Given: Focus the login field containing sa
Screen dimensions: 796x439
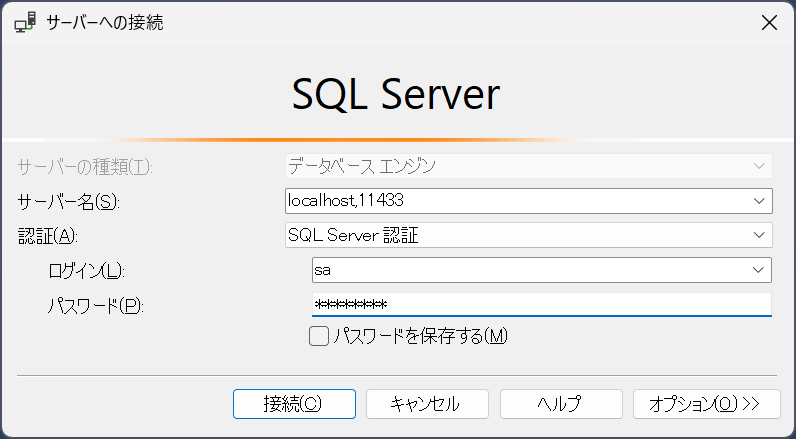Looking at the screenshot, I should [528, 270].
